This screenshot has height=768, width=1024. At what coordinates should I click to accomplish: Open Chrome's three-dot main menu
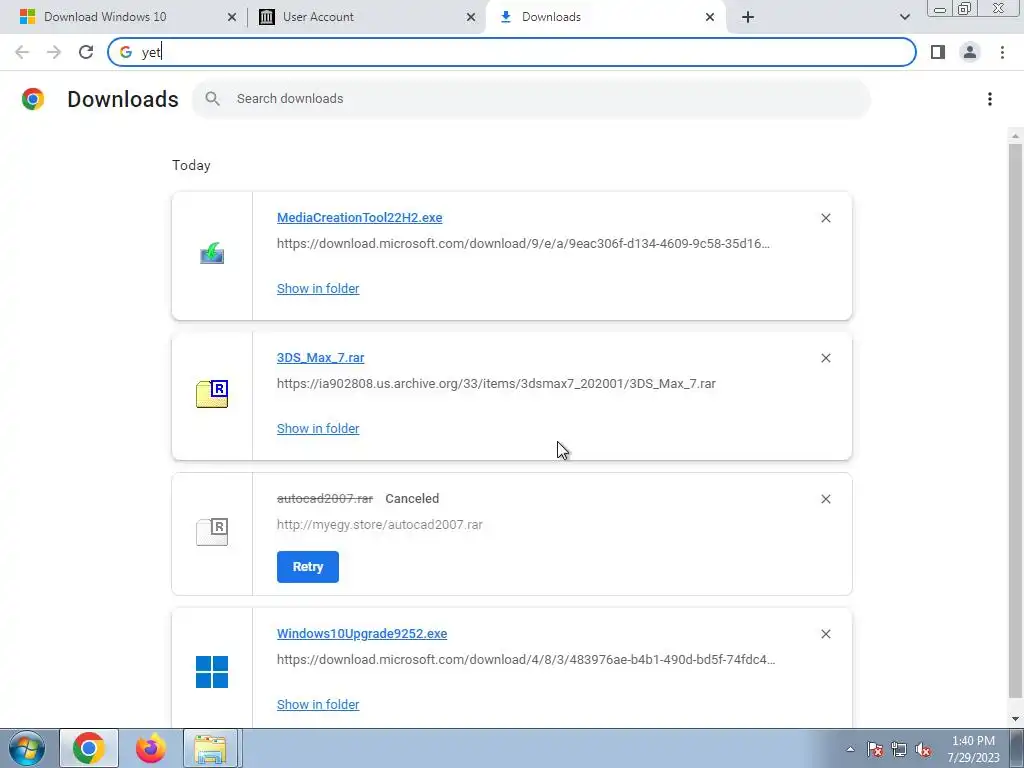click(x=1002, y=52)
